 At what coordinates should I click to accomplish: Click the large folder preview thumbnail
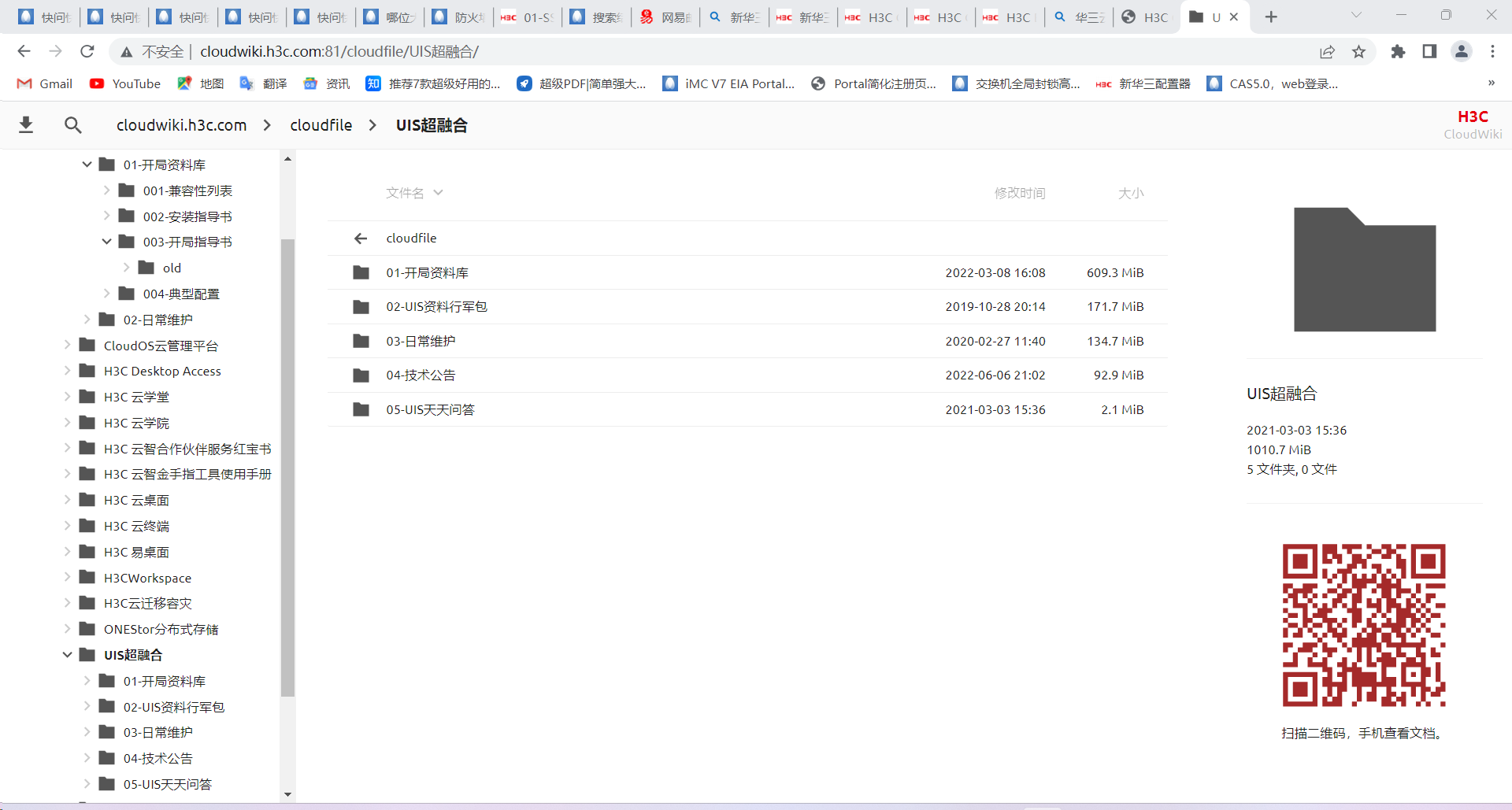coord(1365,269)
